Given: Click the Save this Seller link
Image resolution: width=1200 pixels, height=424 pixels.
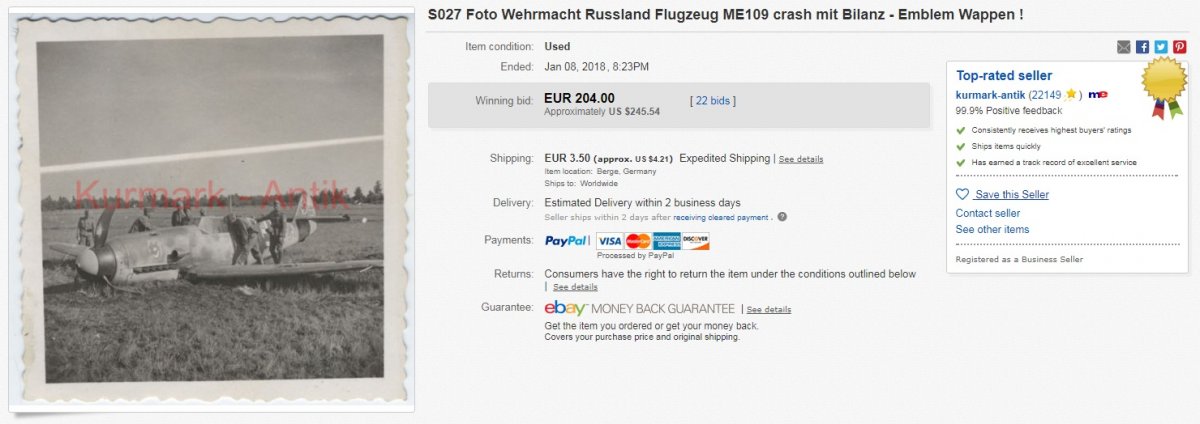Looking at the screenshot, I should pos(1012,195).
